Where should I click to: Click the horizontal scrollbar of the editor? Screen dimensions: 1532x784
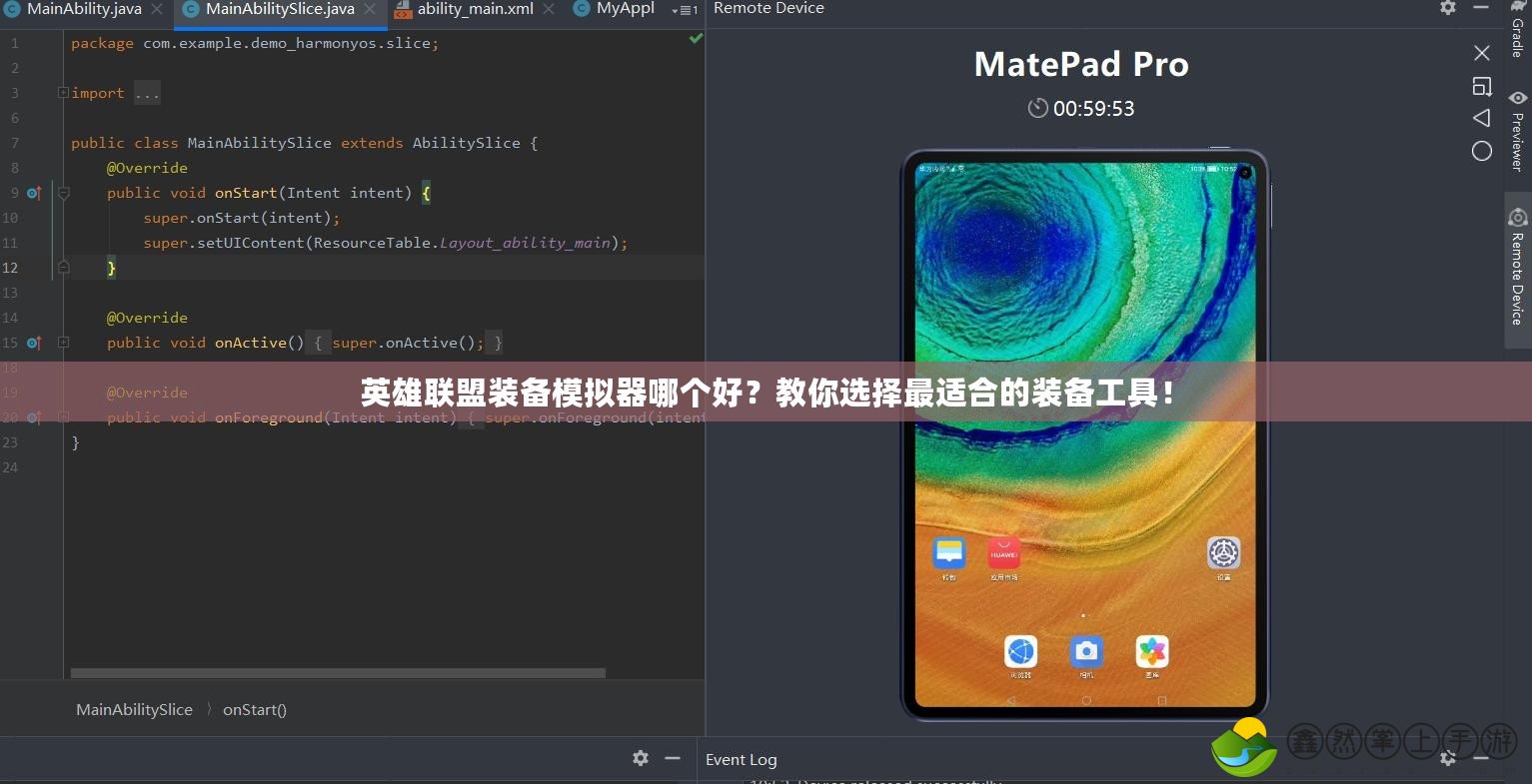338,673
